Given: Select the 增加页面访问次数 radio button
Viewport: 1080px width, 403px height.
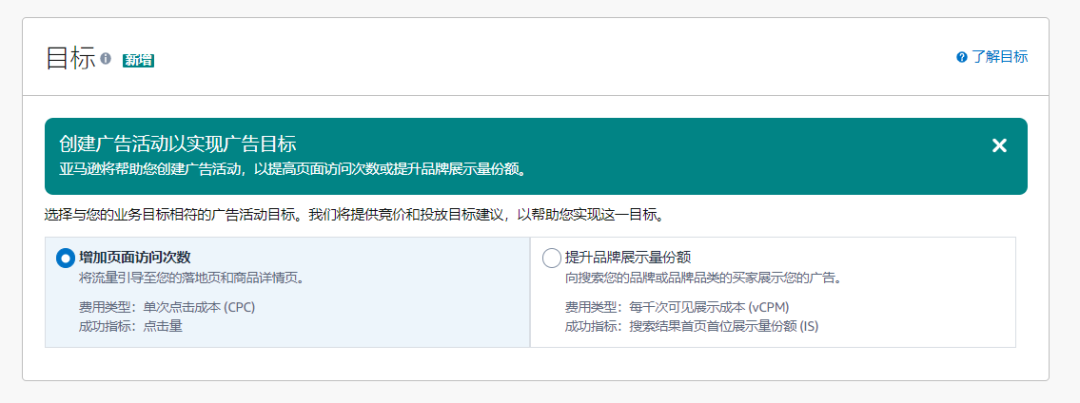Looking at the screenshot, I should [x=66, y=258].
